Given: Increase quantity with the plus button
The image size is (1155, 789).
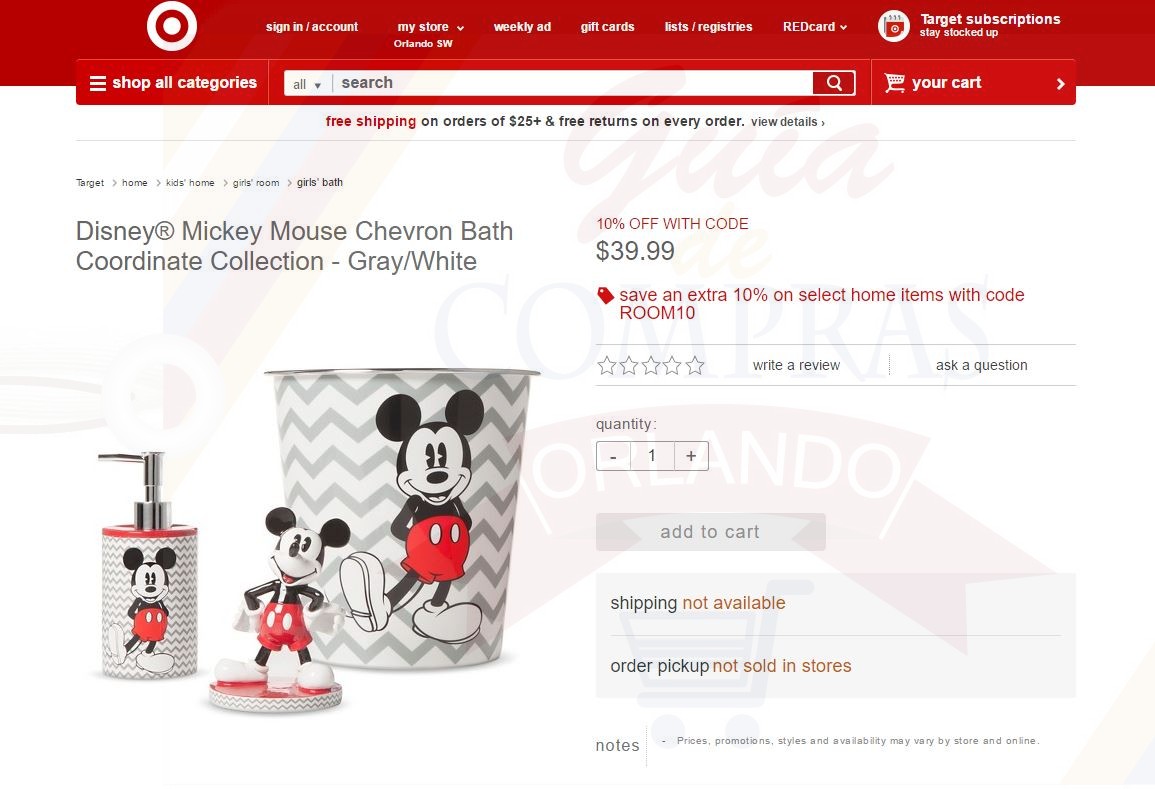Looking at the screenshot, I should [691, 456].
